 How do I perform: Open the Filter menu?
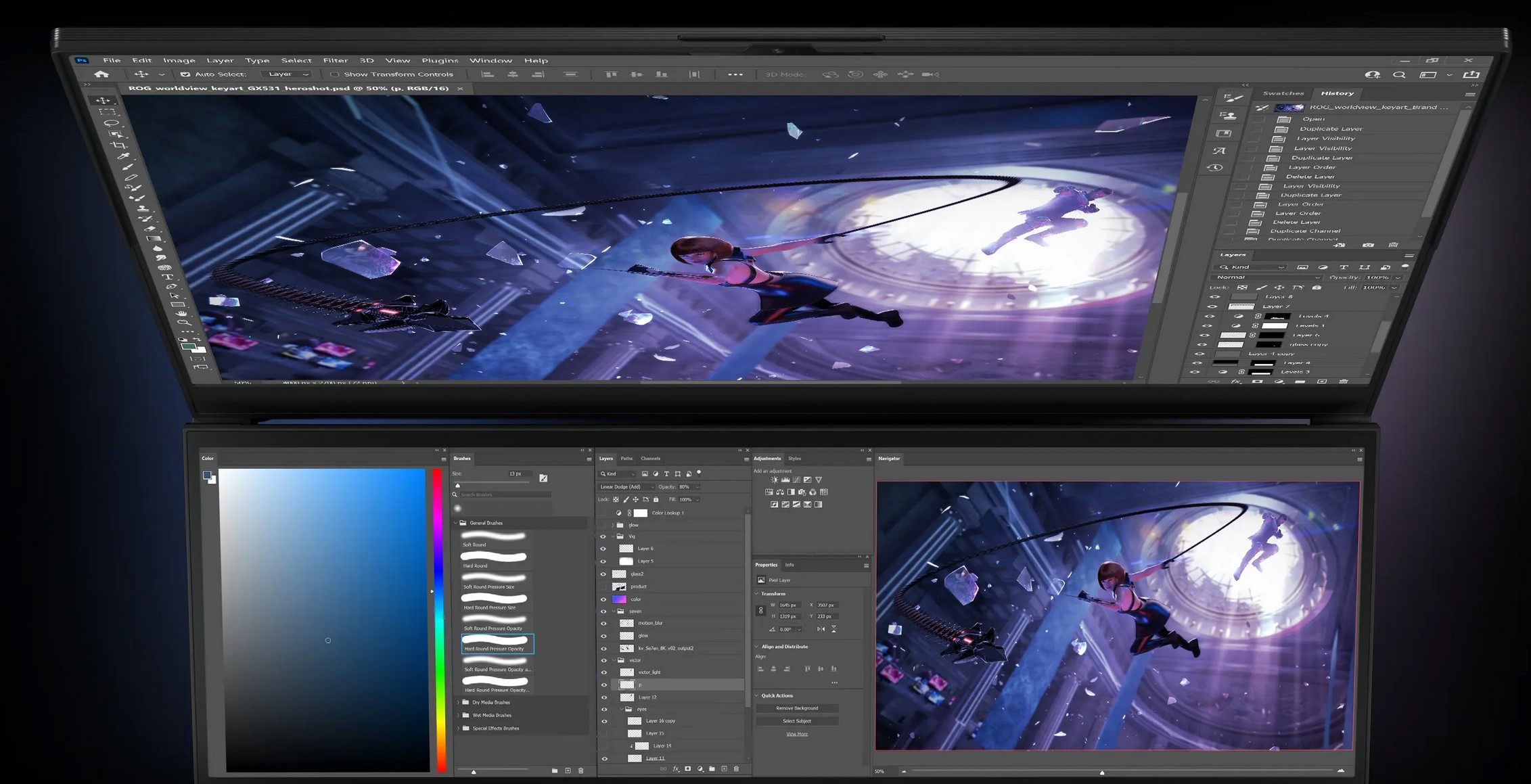coord(335,61)
